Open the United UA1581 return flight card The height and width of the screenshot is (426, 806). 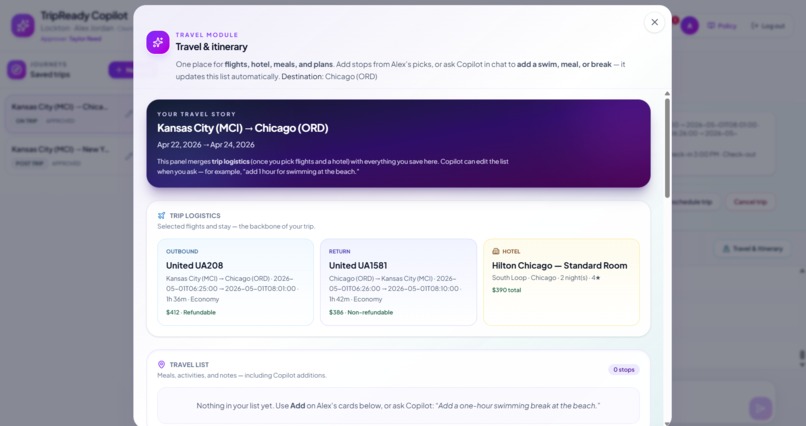(398, 282)
